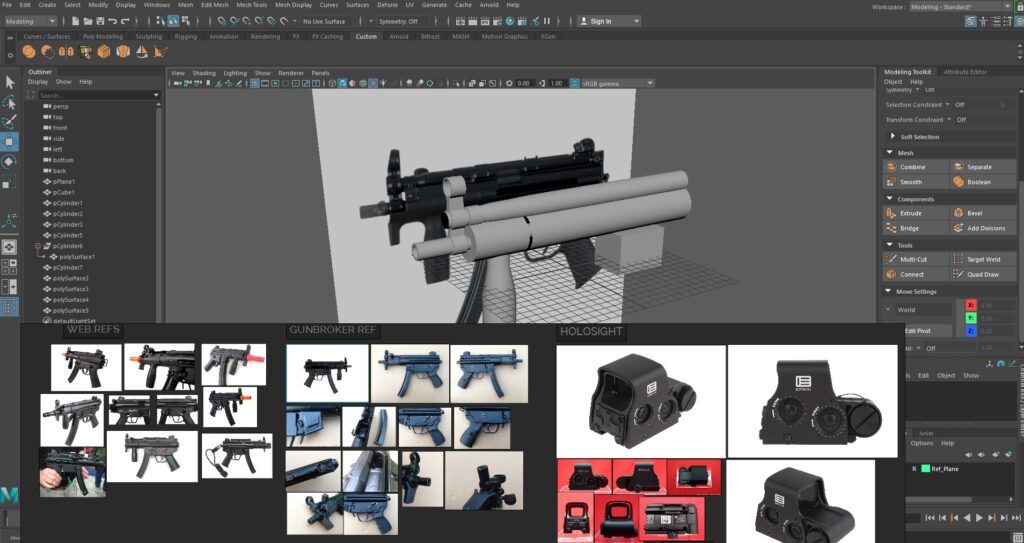Click Smooth in the Mesh section
Screen dimensions: 1024x543
[916, 182]
